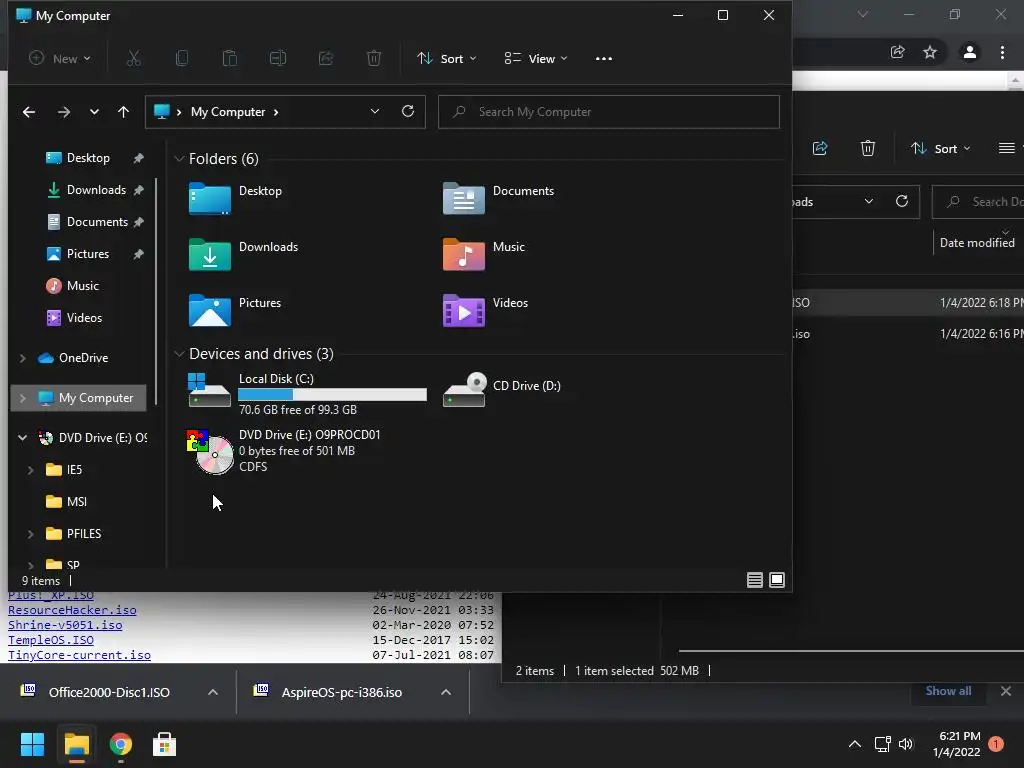1024x768 pixels.
Task: Select Music in the sidebar
Action: pos(82,285)
